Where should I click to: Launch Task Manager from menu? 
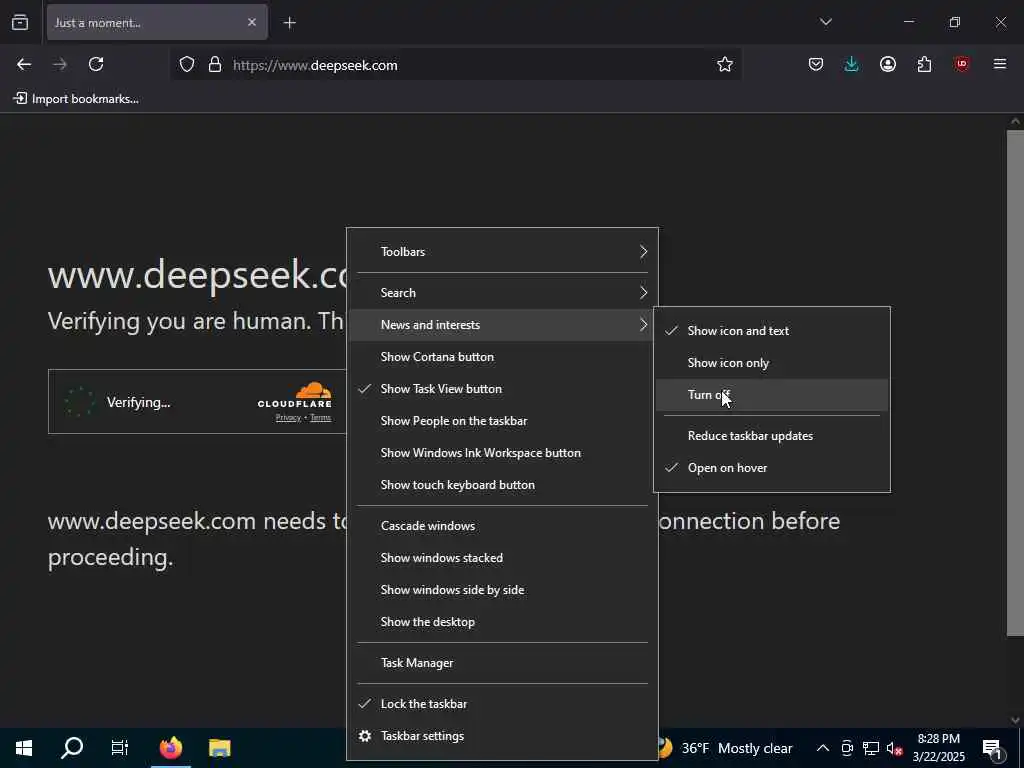tap(502, 663)
